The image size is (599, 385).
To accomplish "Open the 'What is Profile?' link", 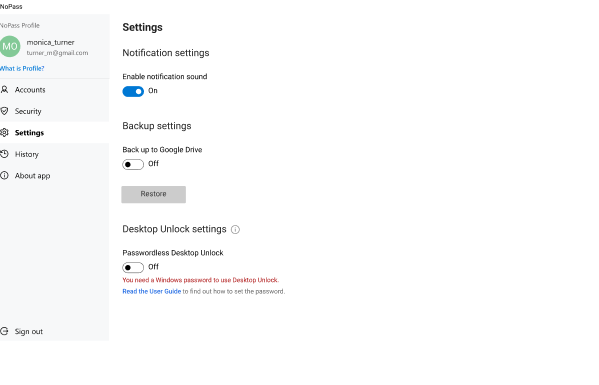I will click(22, 69).
